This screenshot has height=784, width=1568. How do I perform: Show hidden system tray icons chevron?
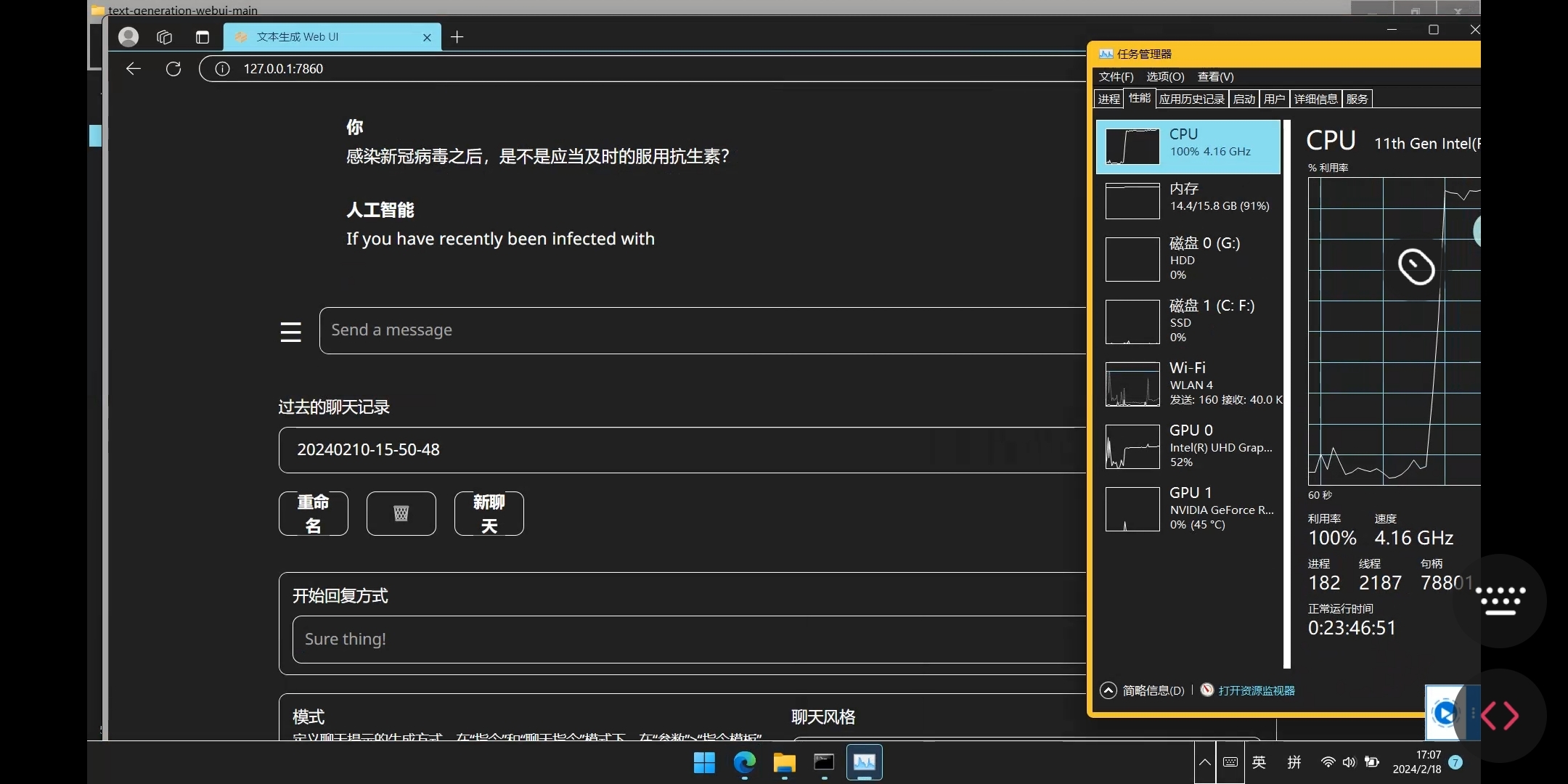coord(1204,762)
